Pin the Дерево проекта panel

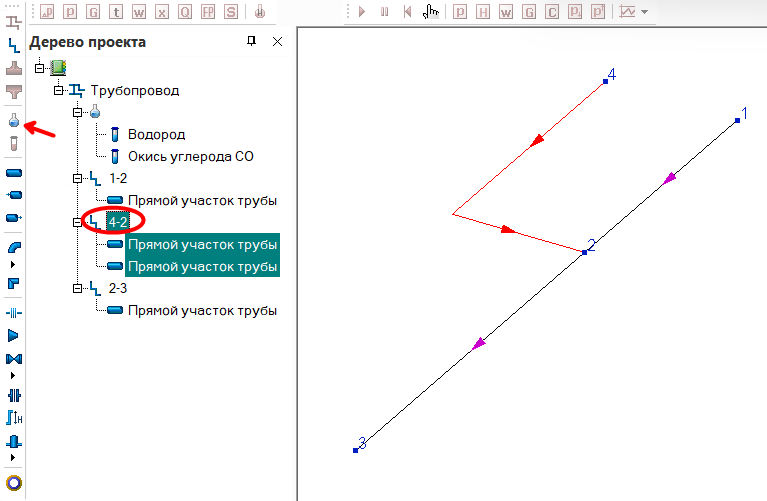coord(251,41)
